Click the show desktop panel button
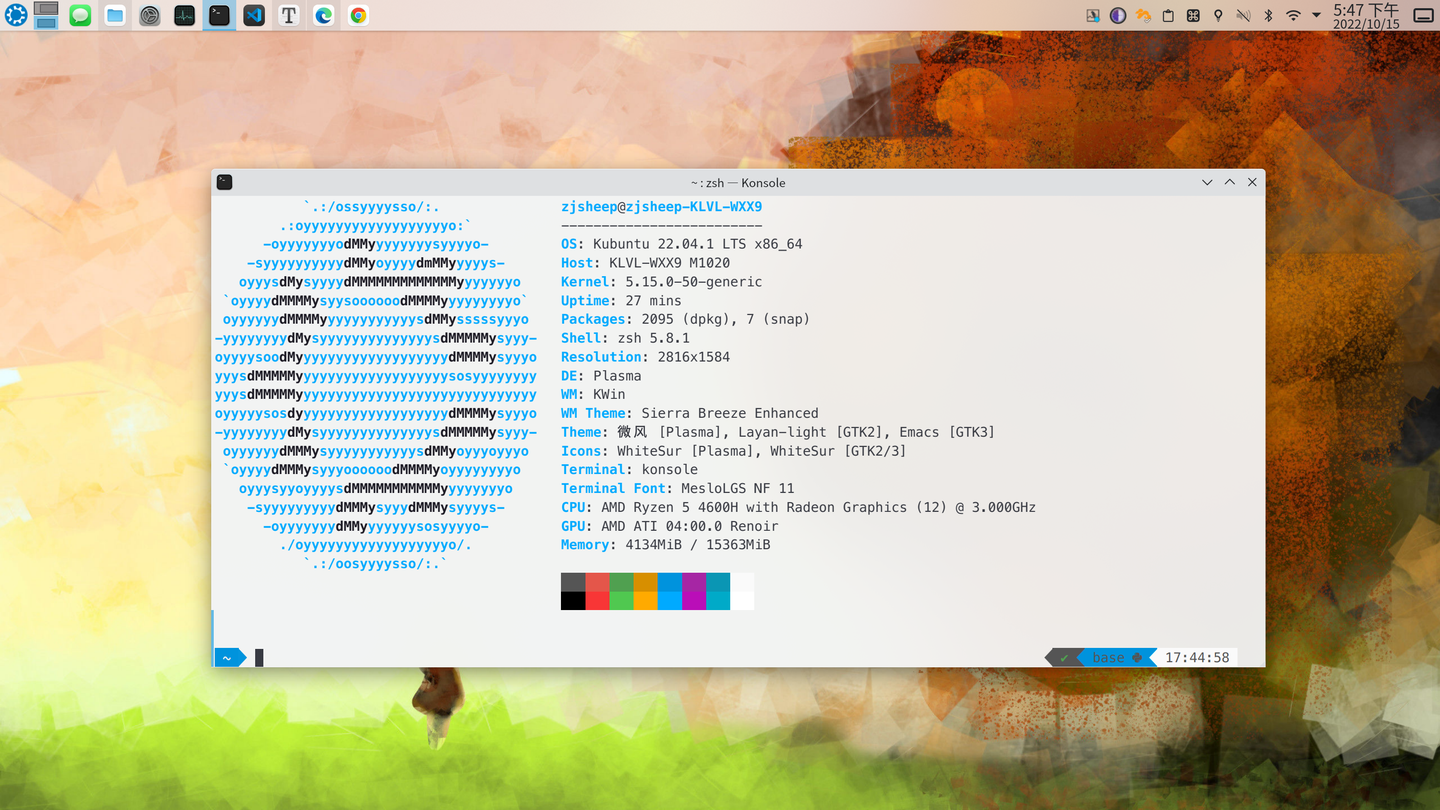Image resolution: width=1440 pixels, height=810 pixels. (x=1423, y=16)
